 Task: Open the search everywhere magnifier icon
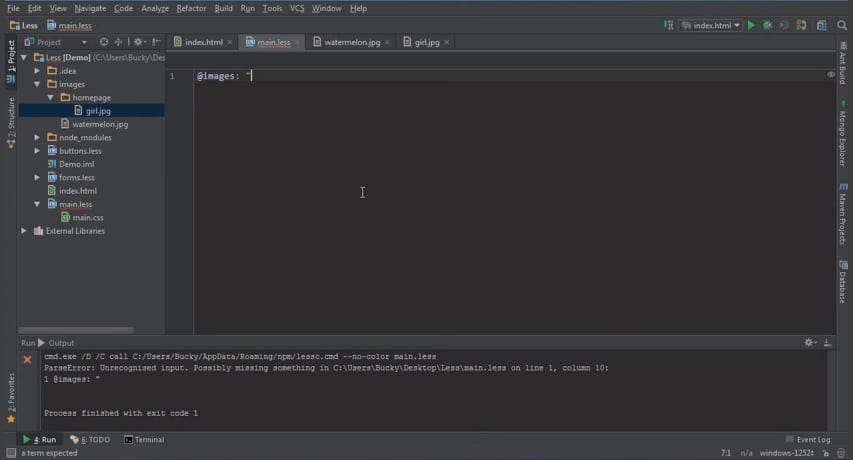[x=842, y=25]
